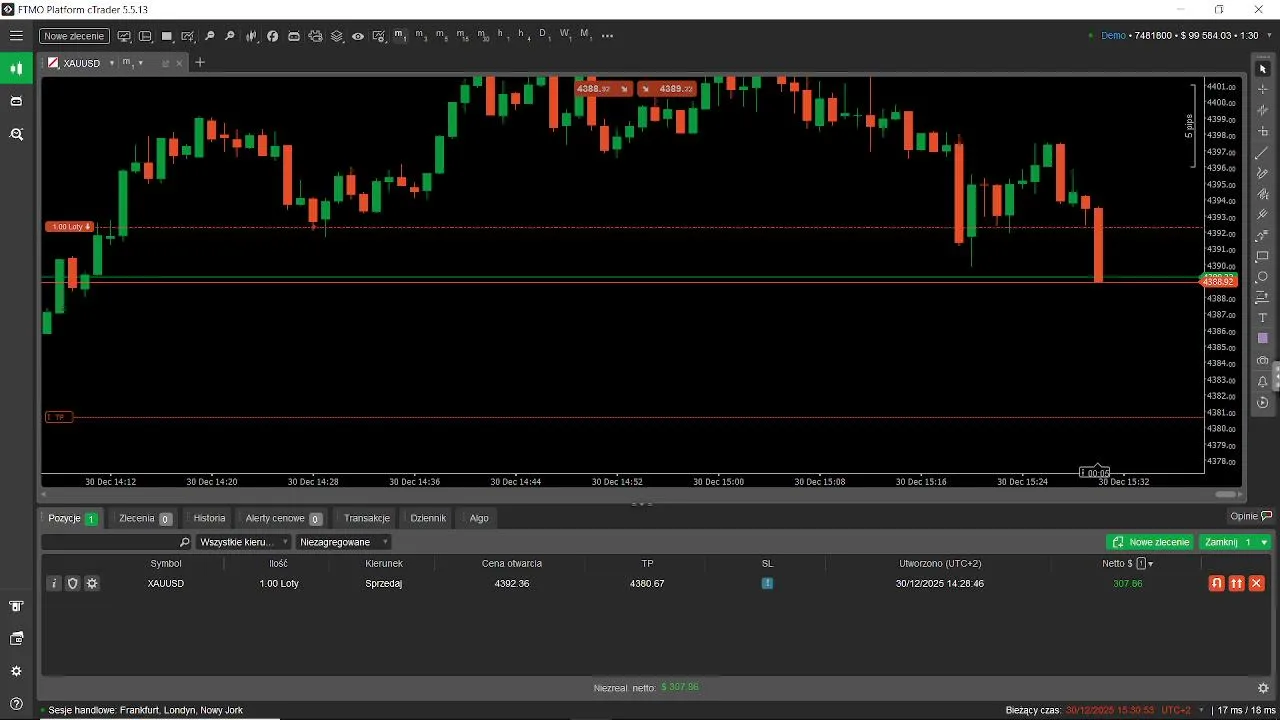
Task: Open more toolbar options ellipsis
Action: [x=607, y=36]
